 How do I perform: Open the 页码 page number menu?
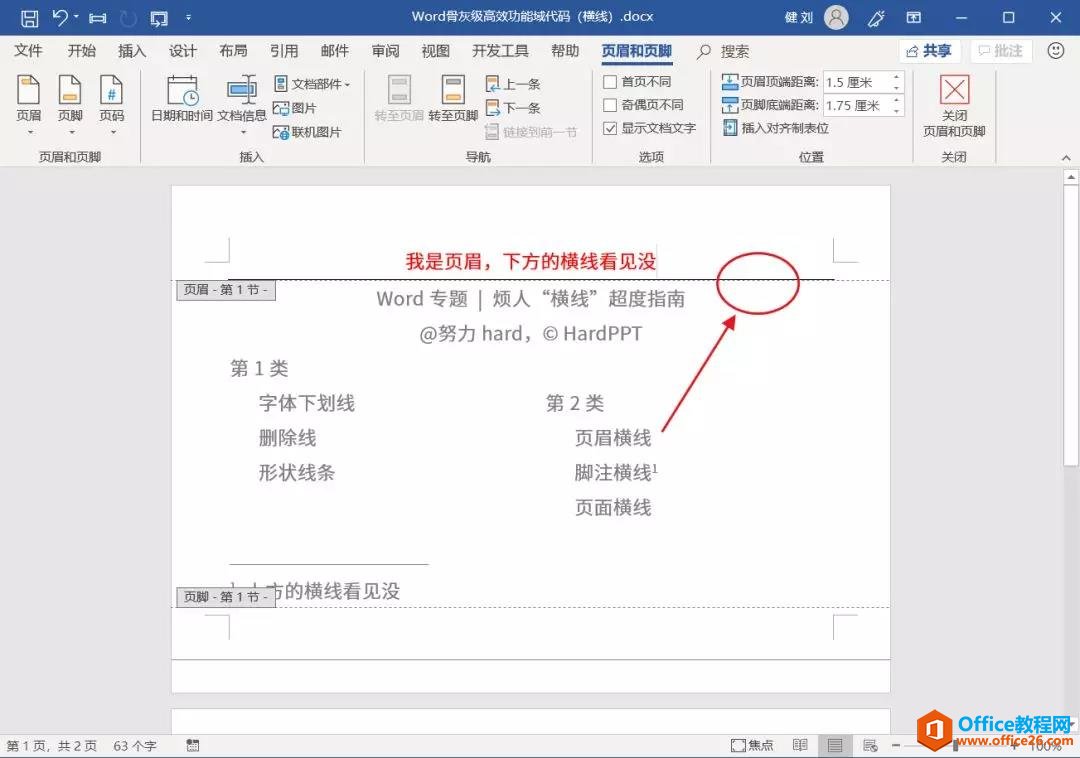(112, 104)
